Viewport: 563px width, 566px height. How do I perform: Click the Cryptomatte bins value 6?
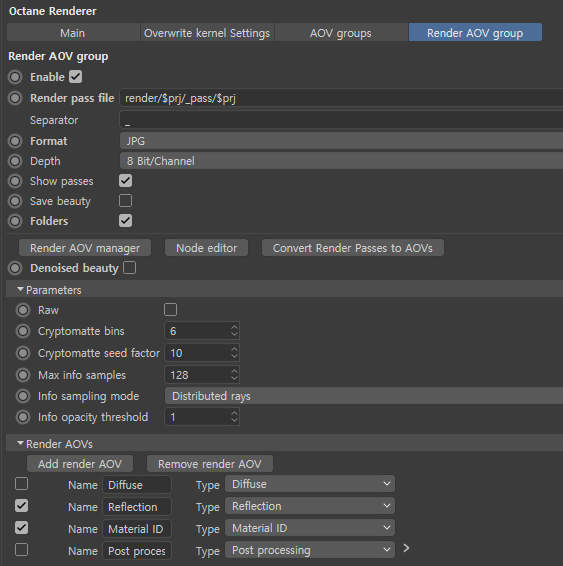coord(173,331)
